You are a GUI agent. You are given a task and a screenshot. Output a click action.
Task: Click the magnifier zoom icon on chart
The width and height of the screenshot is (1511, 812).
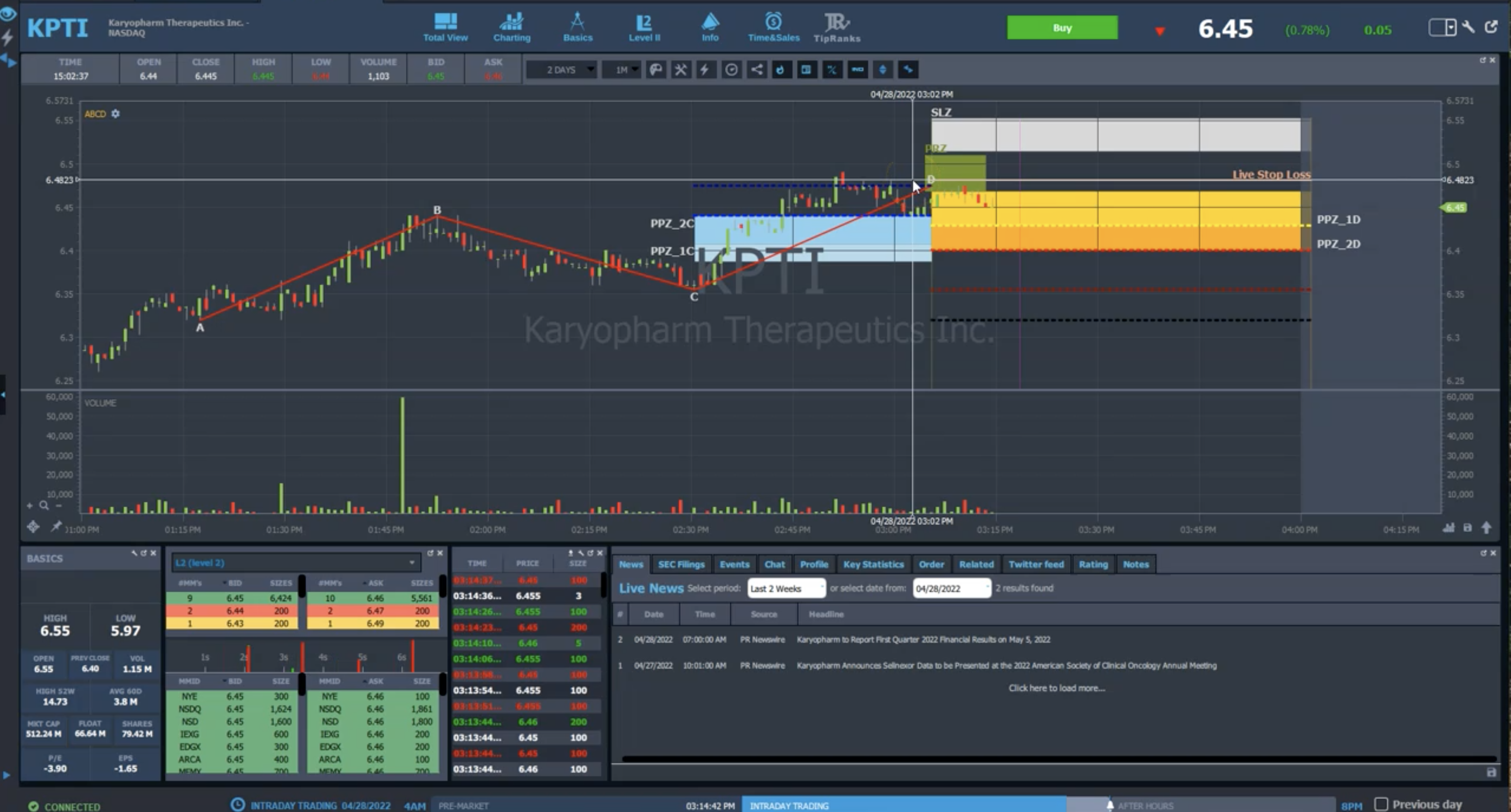44,505
